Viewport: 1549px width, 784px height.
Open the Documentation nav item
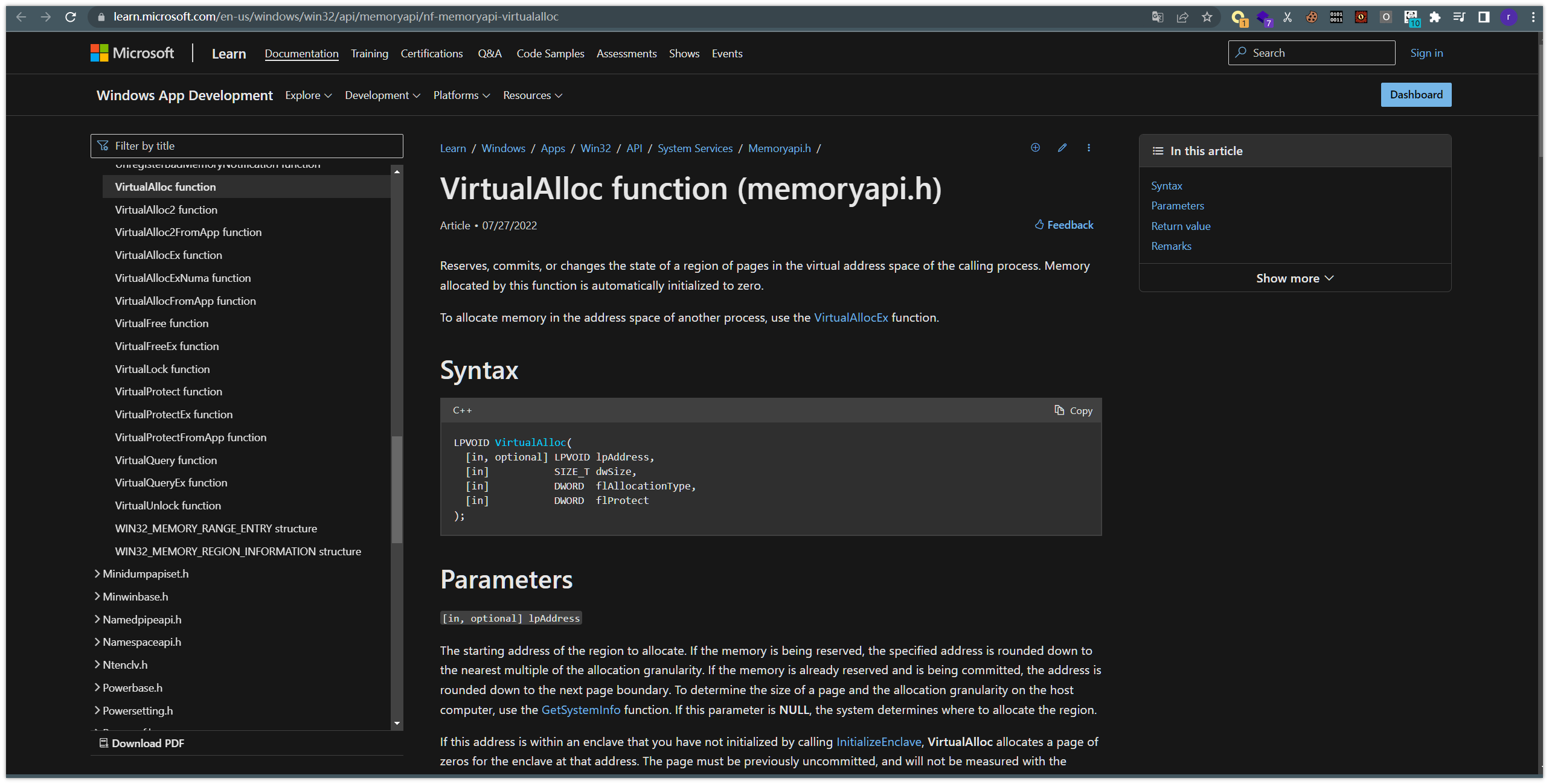(x=301, y=54)
